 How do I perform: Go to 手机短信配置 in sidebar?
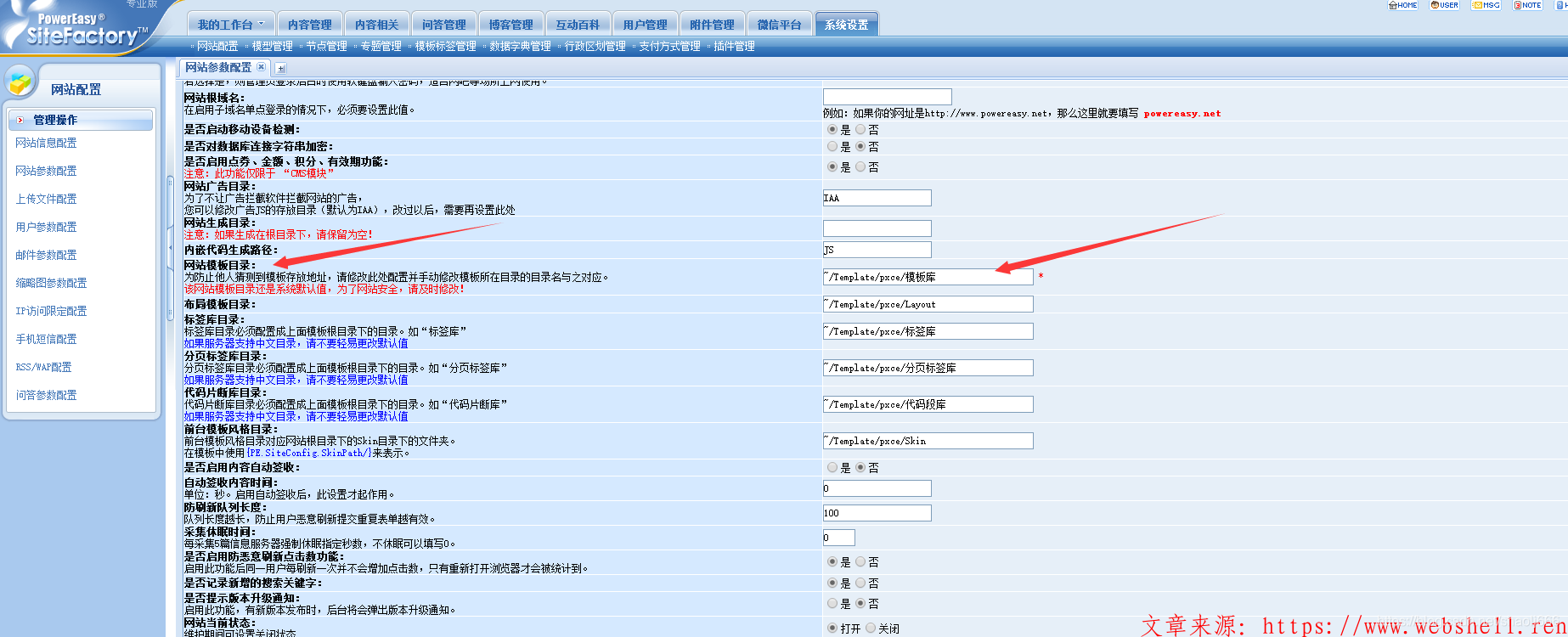tap(46, 339)
